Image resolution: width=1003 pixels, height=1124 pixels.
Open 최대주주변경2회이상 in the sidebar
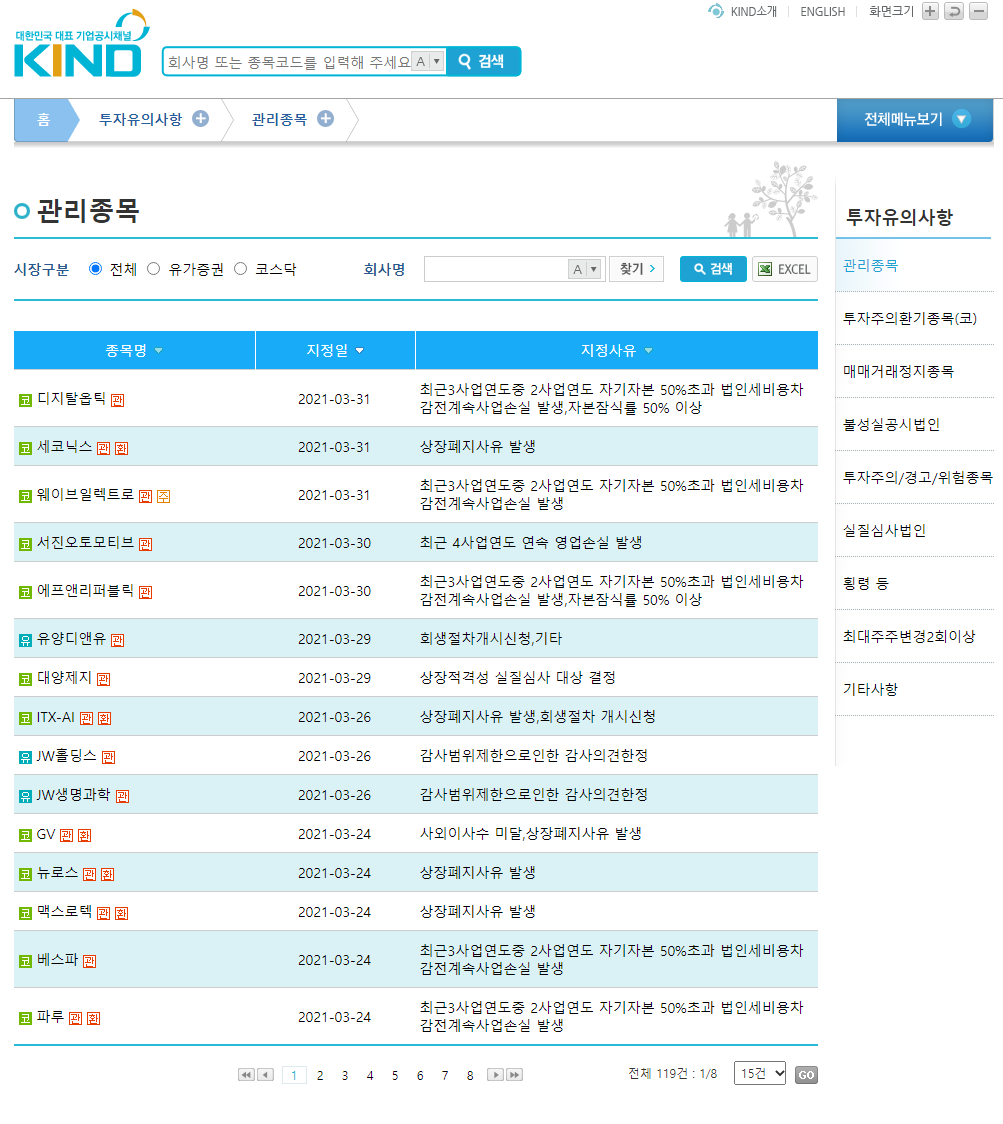pos(909,637)
